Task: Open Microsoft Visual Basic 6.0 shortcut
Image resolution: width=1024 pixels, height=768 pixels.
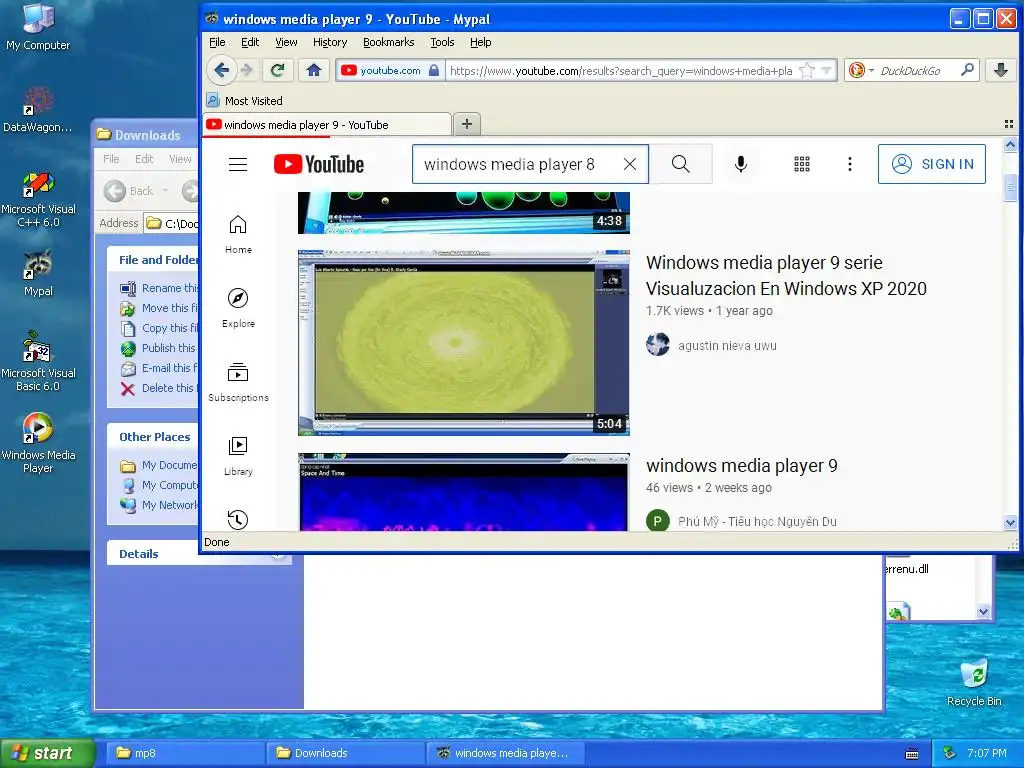Action: coord(38,361)
